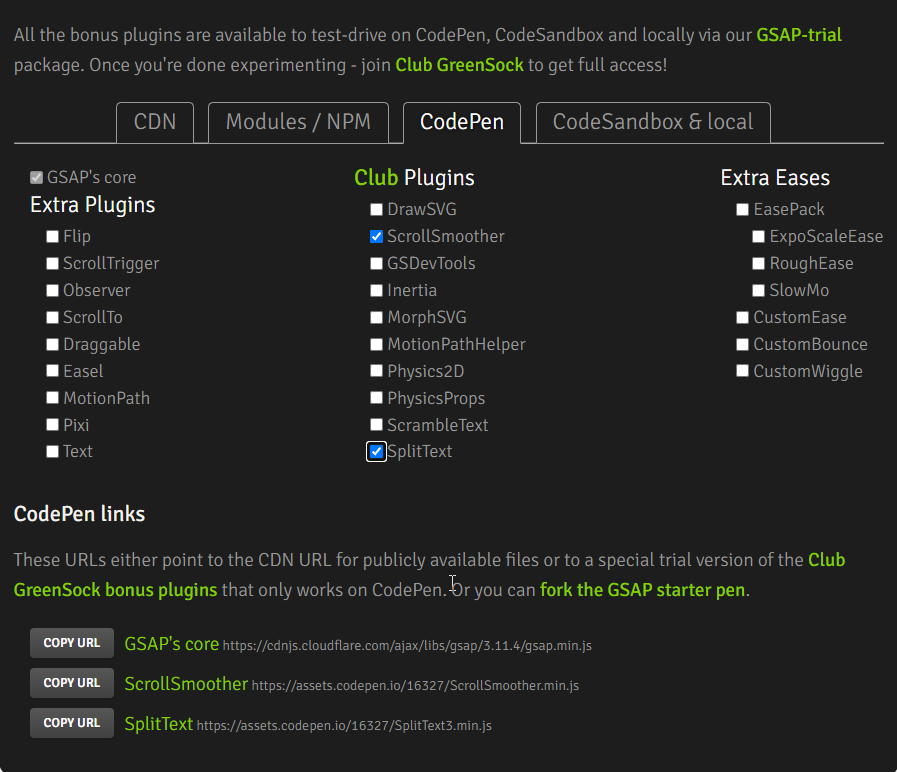This screenshot has height=772, width=897.
Task: Toggle the GSAP's core checkbox
Action: [37, 177]
